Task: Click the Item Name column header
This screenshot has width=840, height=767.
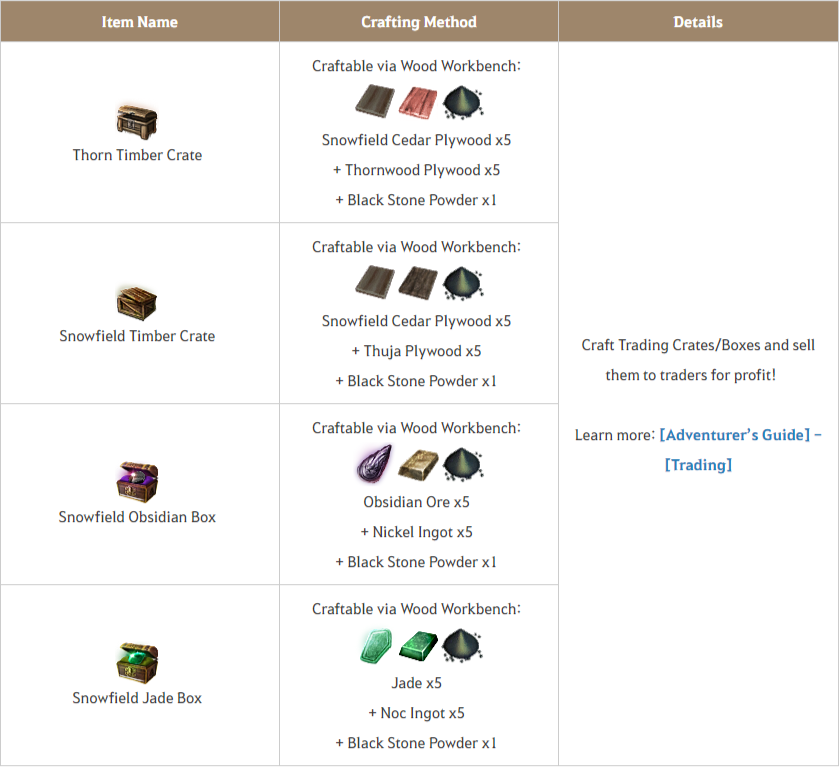Action: coord(140,22)
